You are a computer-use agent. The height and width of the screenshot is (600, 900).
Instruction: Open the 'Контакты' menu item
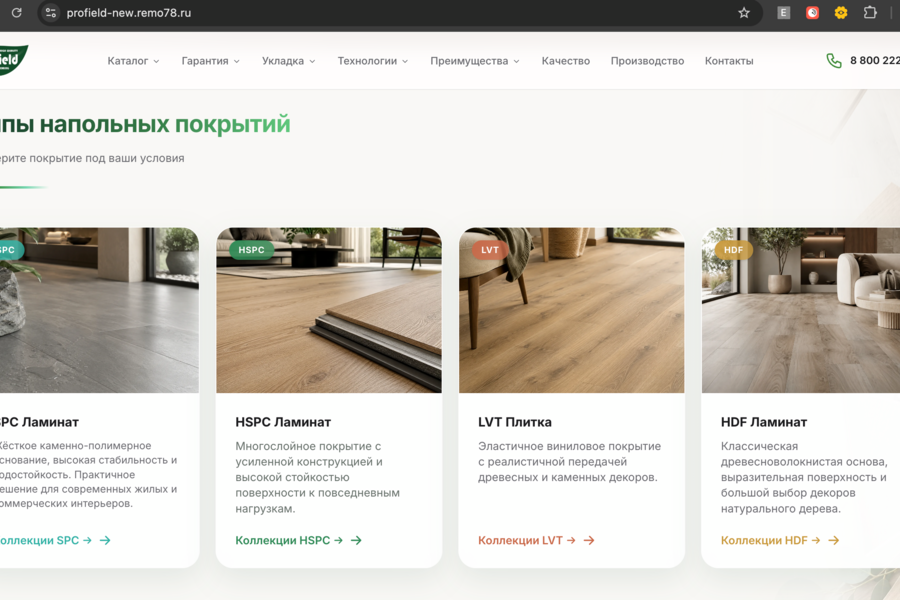tap(729, 61)
